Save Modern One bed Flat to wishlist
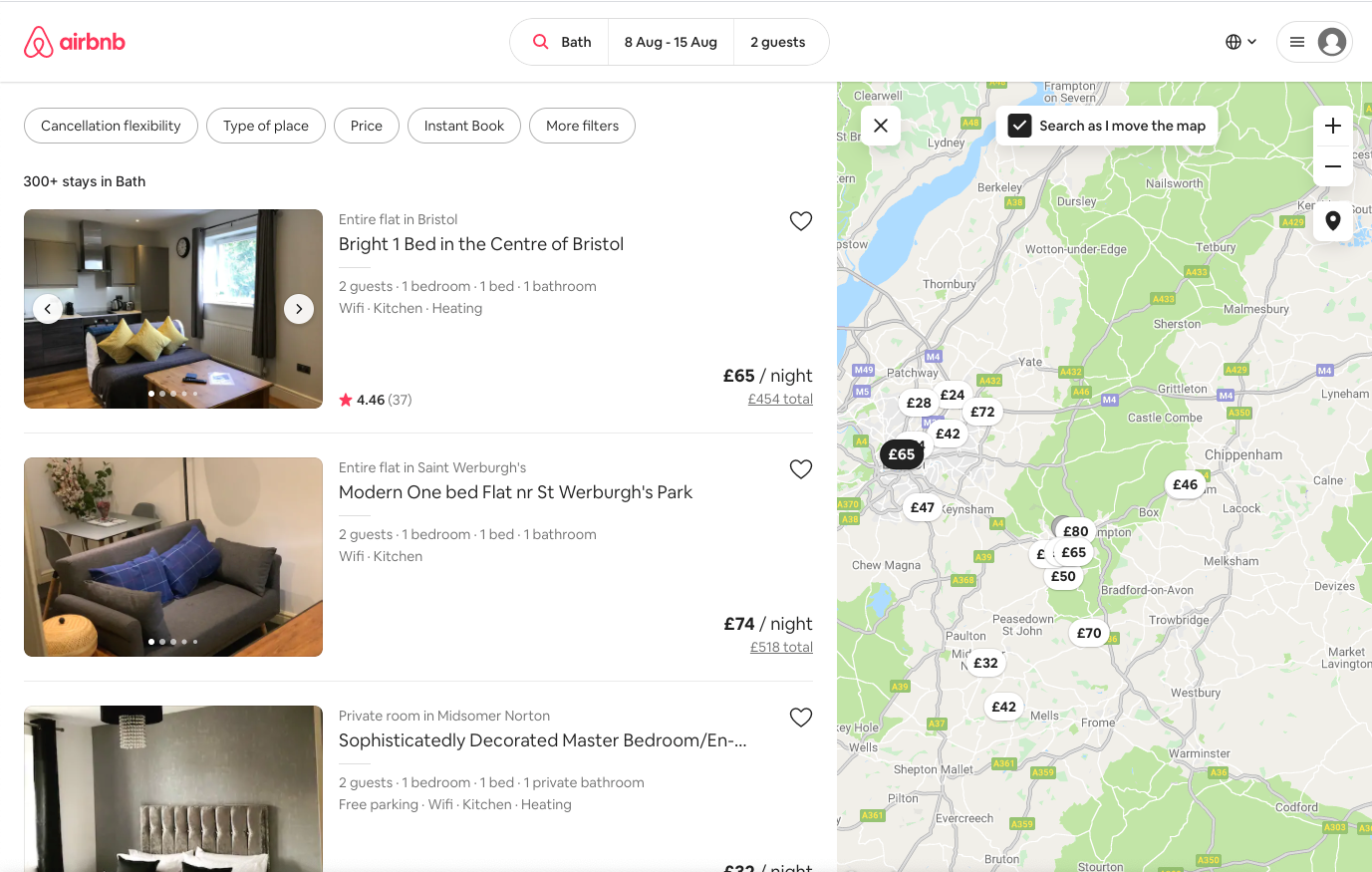Viewport: 1372px width, 872px height. pyautogui.click(x=801, y=469)
